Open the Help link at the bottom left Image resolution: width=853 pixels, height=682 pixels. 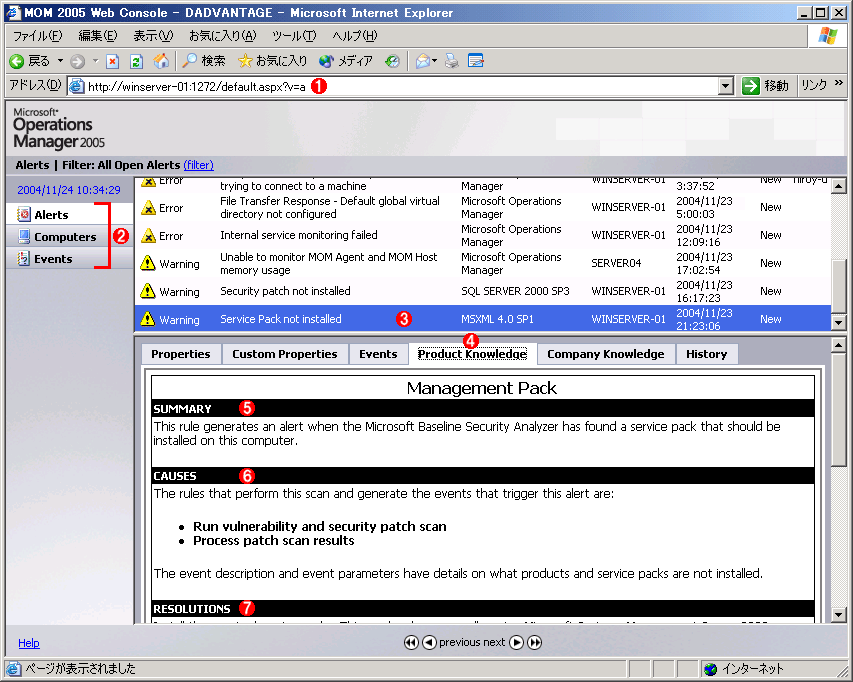pyautogui.click(x=29, y=643)
